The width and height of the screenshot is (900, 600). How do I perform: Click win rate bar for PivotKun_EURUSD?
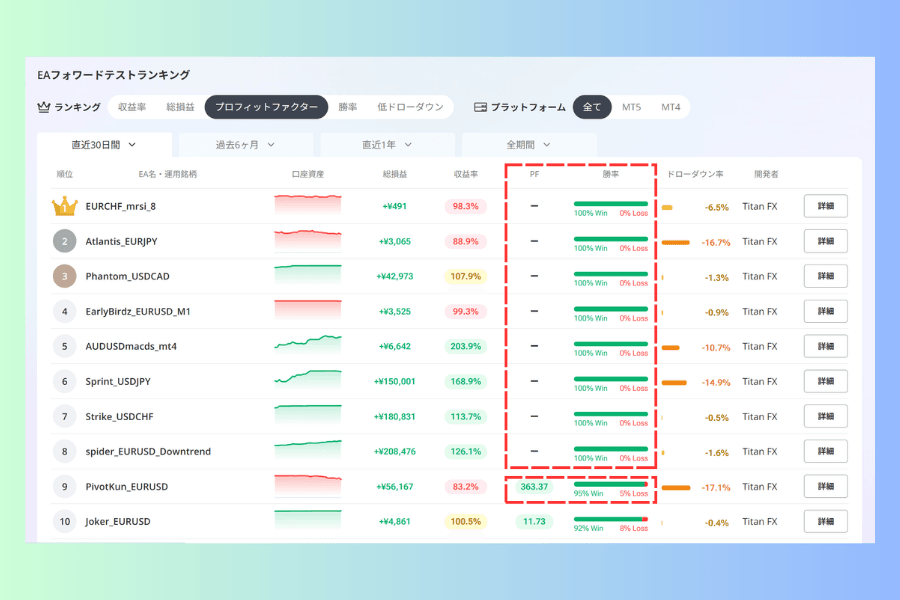[x=611, y=485]
